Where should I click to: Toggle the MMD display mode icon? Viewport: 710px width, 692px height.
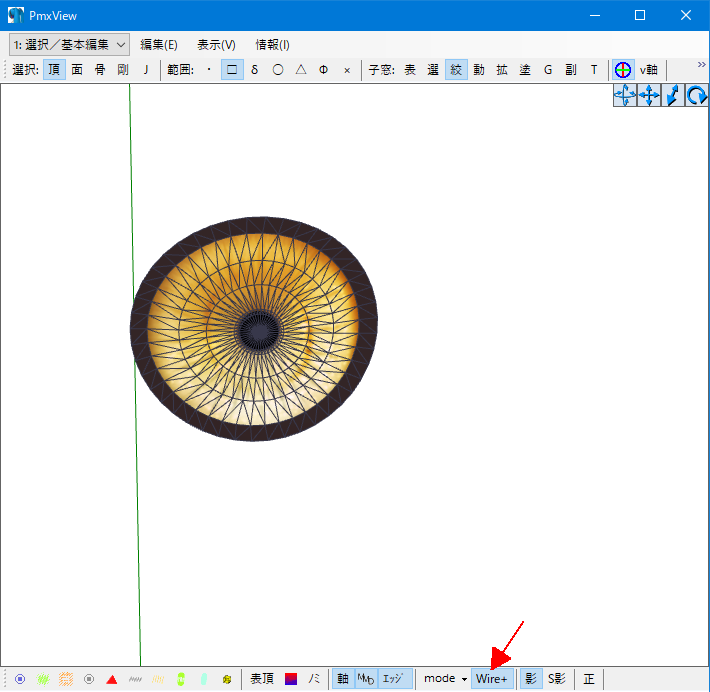[366, 679]
